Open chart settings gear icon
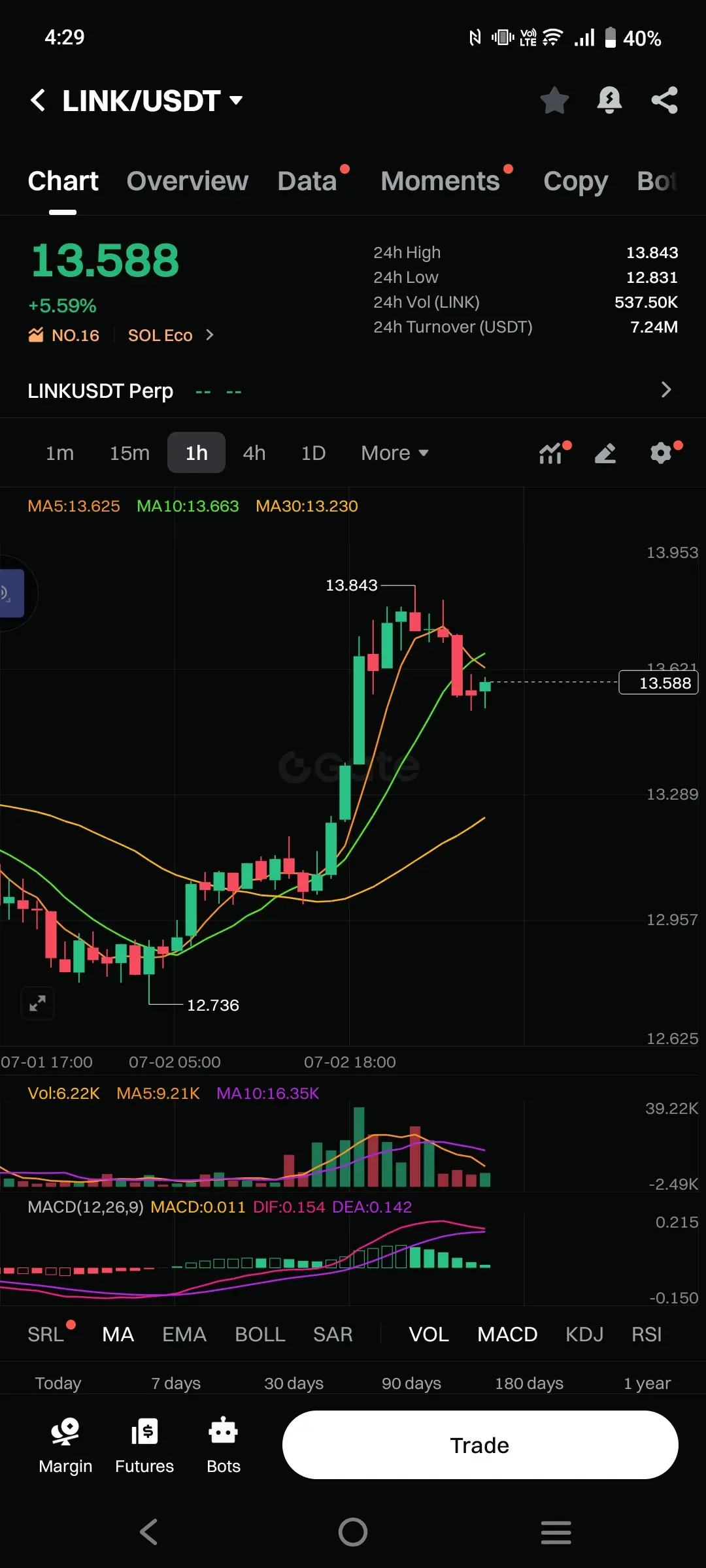Image resolution: width=706 pixels, height=1568 pixels. coord(662,453)
